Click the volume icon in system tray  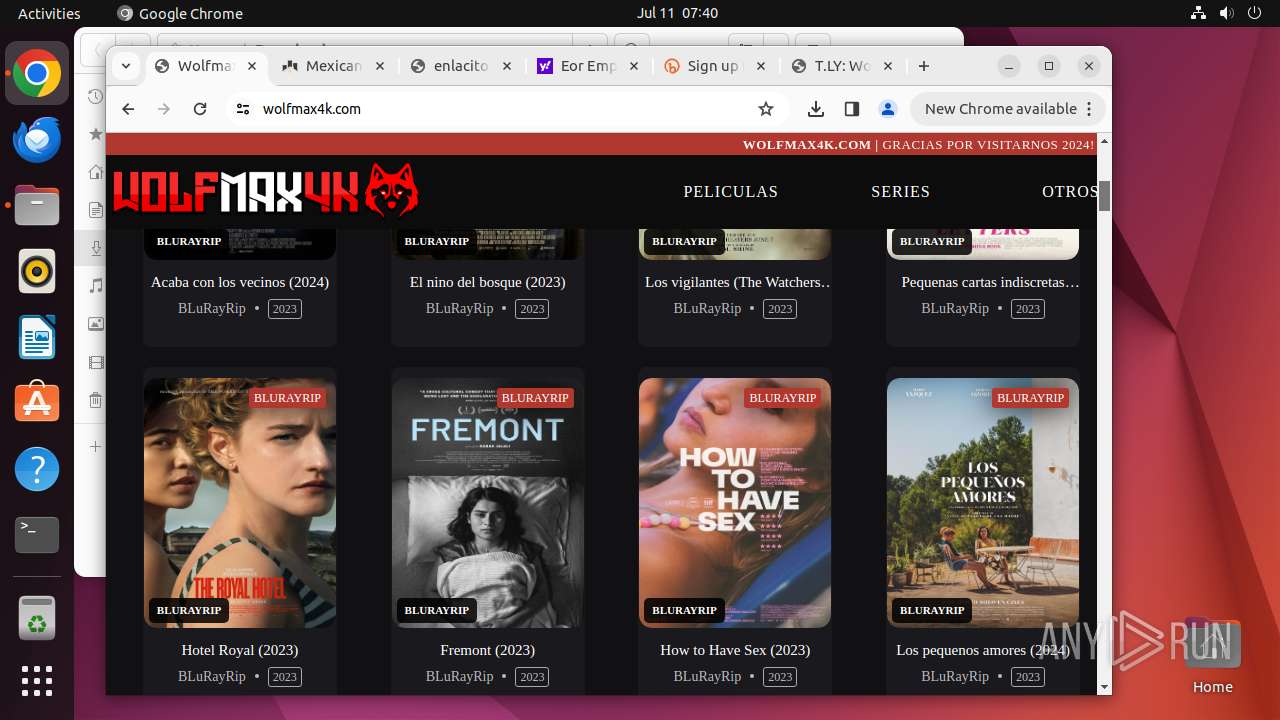point(1227,13)
